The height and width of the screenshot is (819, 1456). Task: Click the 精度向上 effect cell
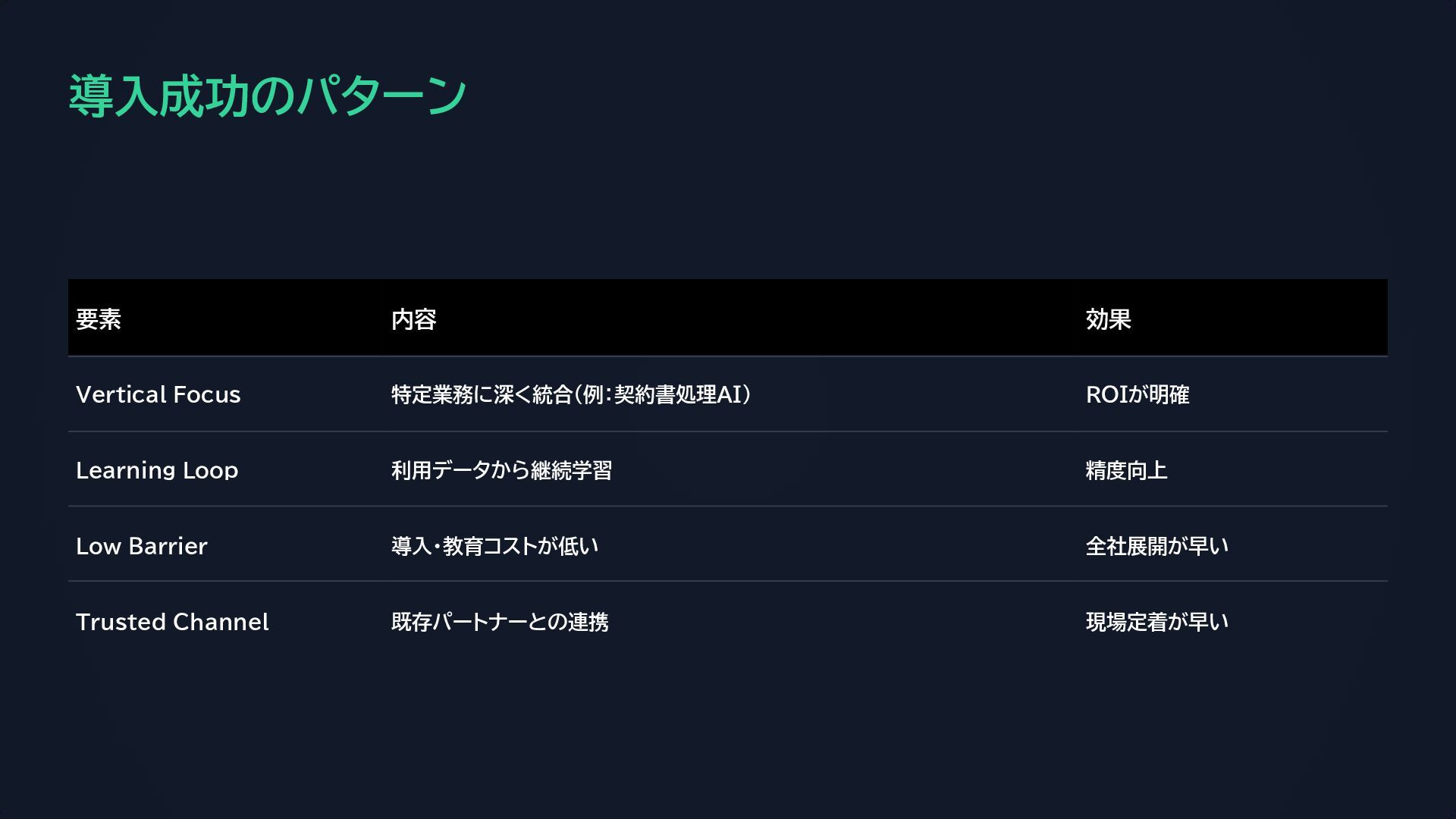tap(1126, 470)
